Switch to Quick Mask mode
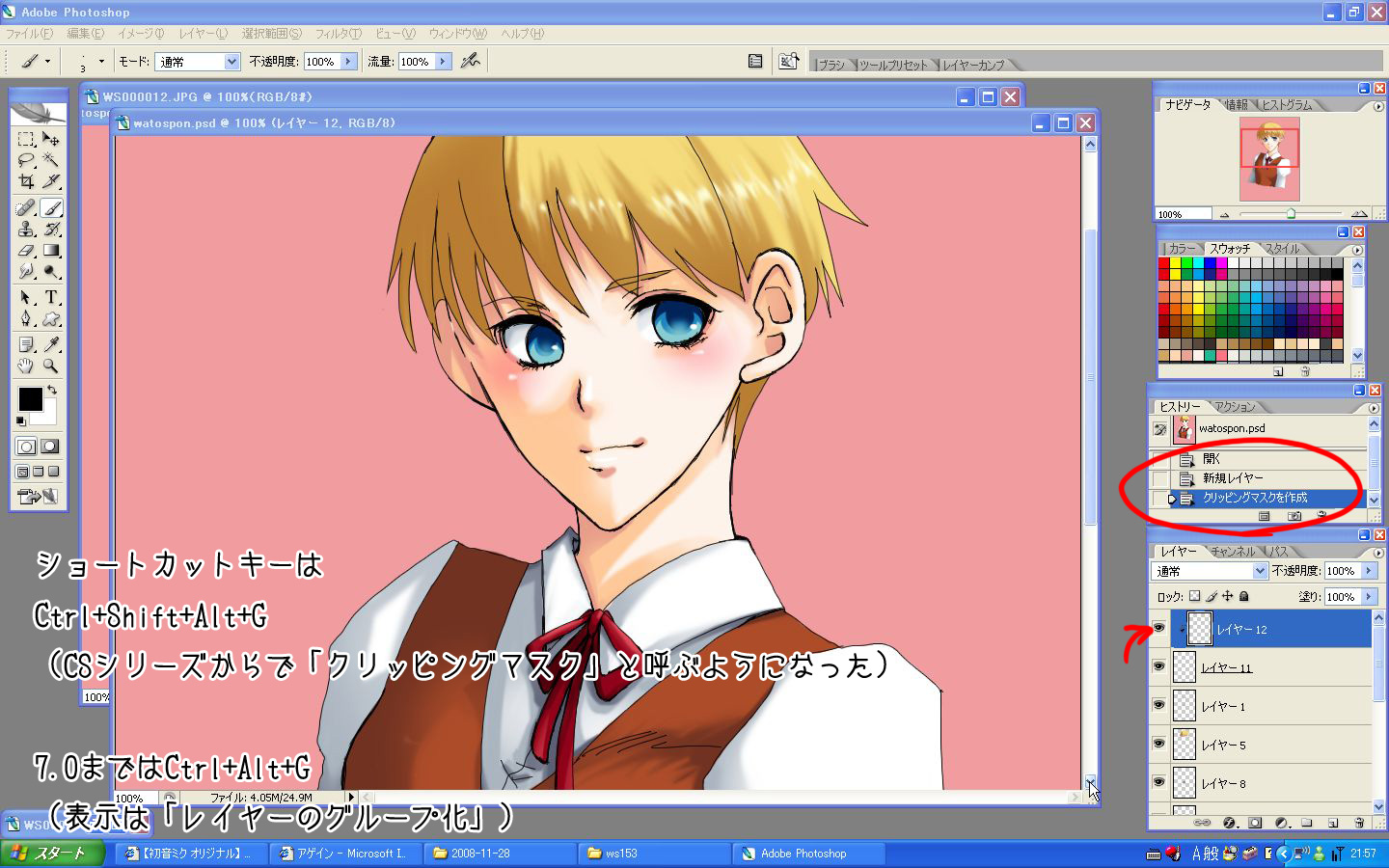The image size is (1389, 868). pos(50,447)
